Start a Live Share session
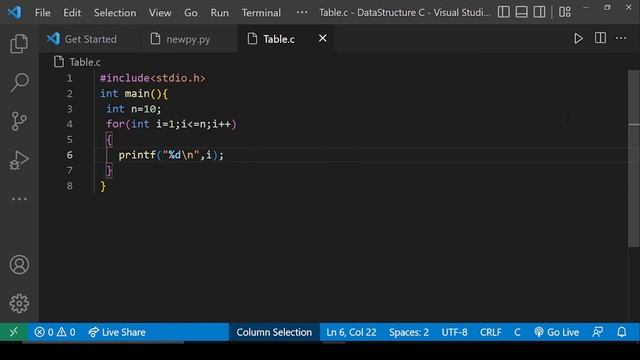This screenshot has height=360, width=640. pos(117,332)
